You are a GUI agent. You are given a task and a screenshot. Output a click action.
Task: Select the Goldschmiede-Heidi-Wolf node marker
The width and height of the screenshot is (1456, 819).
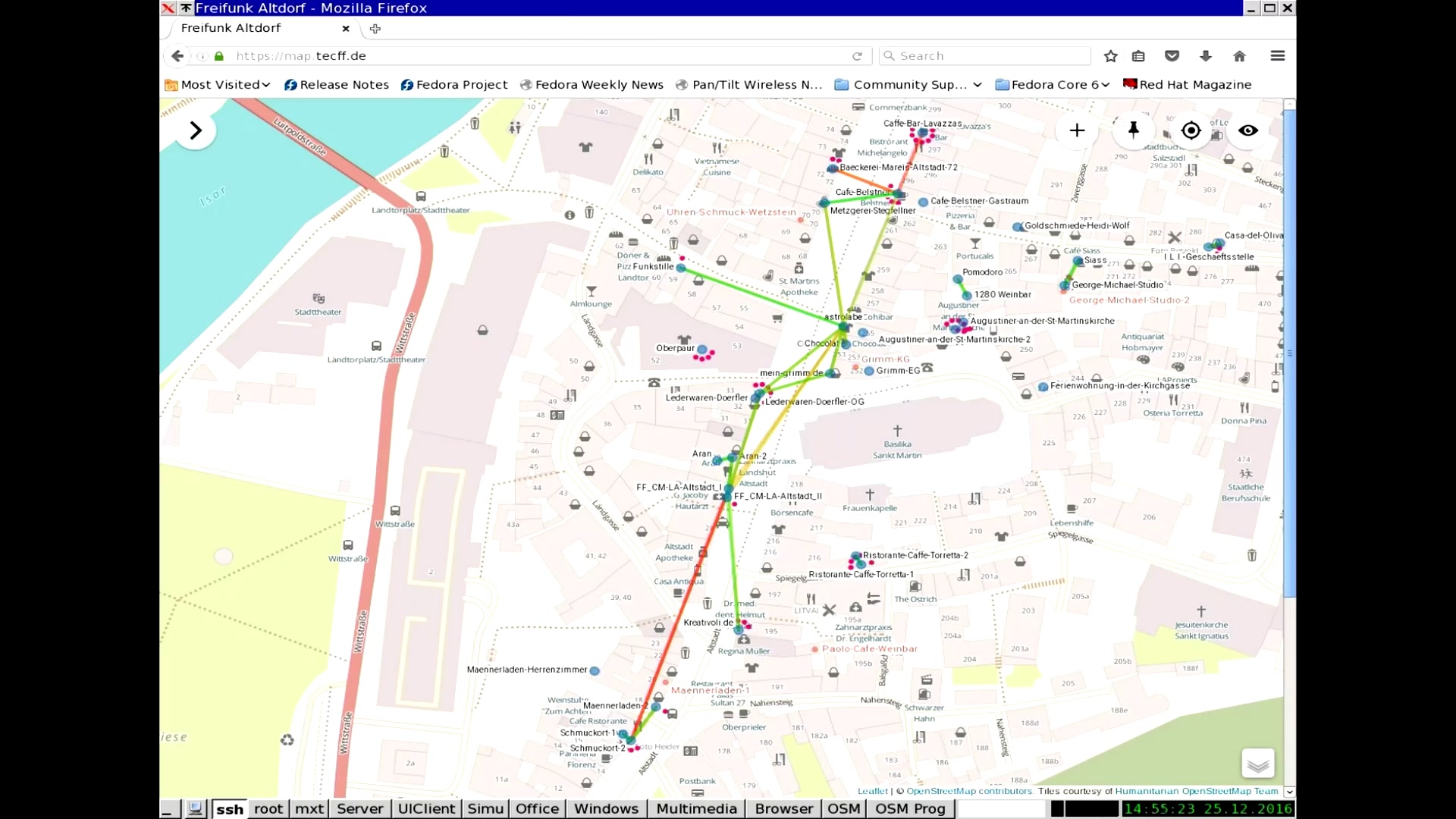coord(1018,227)
